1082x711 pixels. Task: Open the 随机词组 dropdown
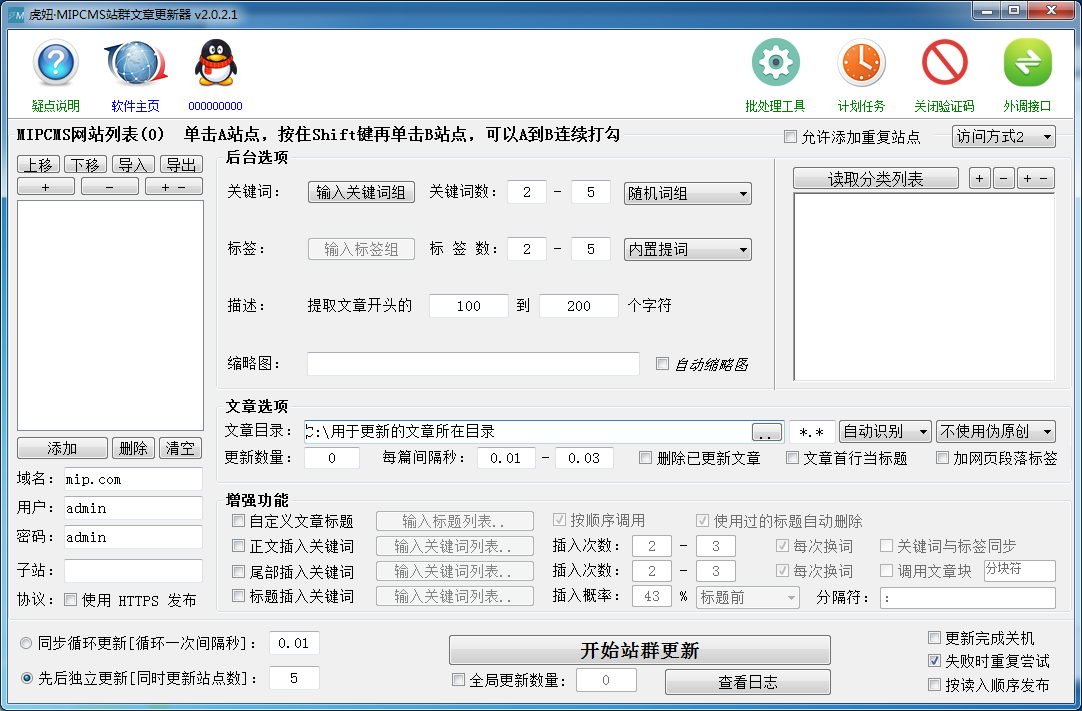point(687,193)
